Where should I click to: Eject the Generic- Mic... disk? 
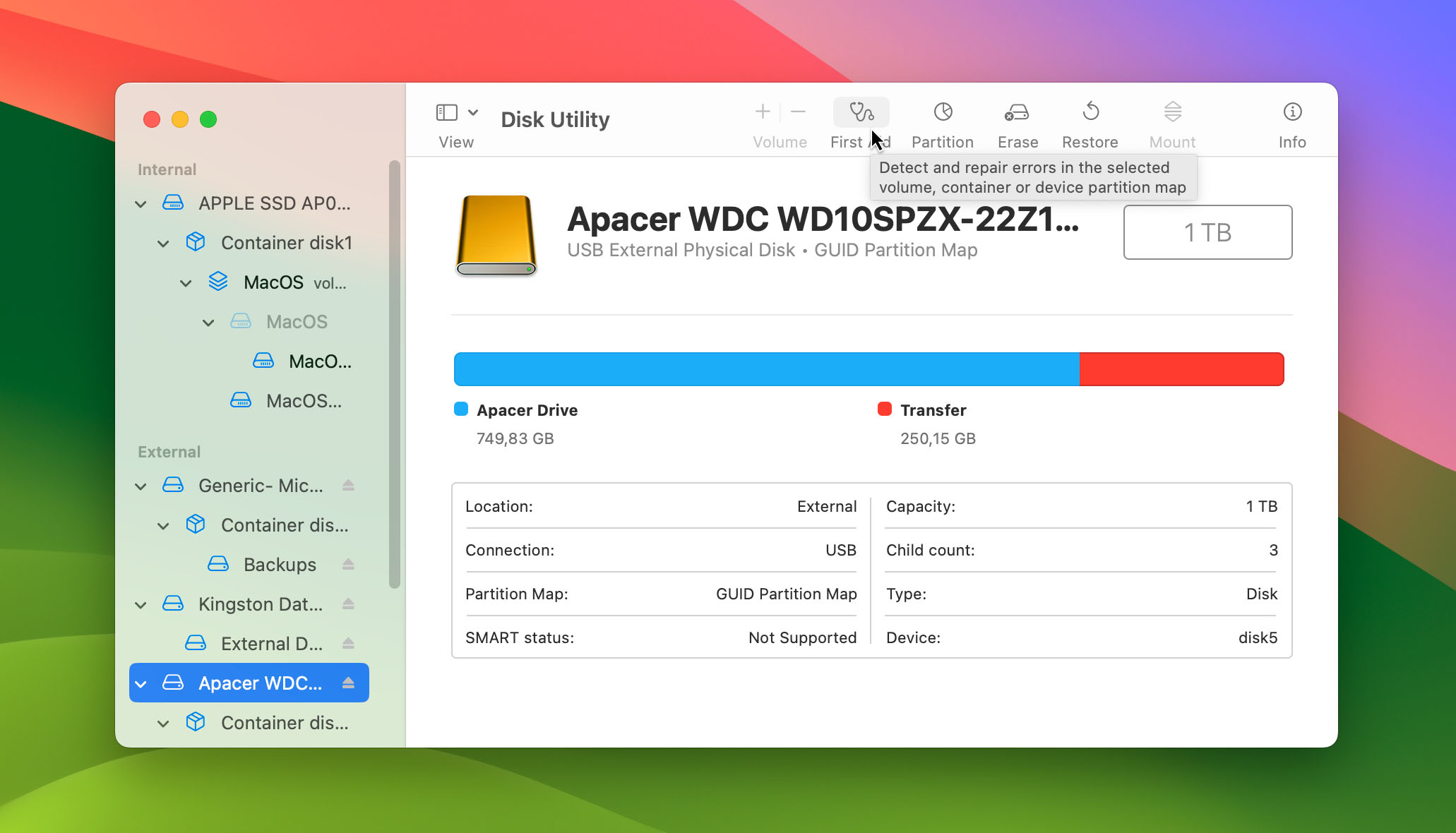[x=348, y=486]
